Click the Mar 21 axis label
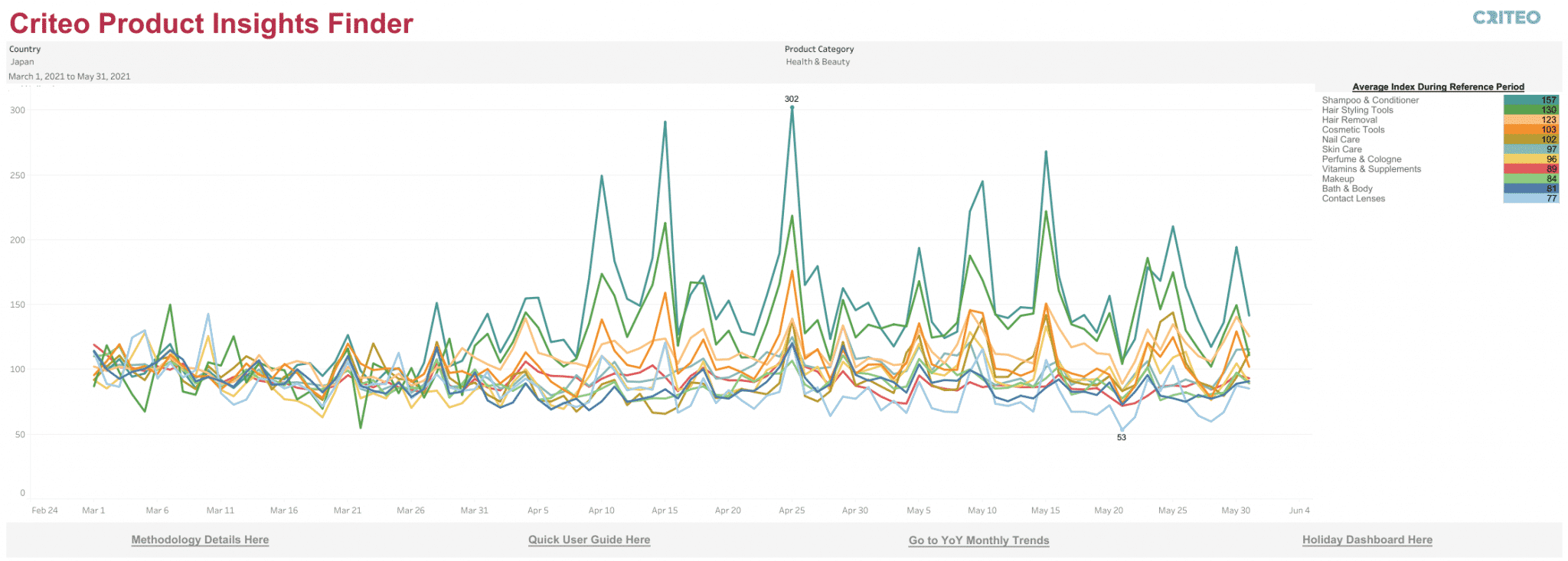 click(x=348, y=510)
